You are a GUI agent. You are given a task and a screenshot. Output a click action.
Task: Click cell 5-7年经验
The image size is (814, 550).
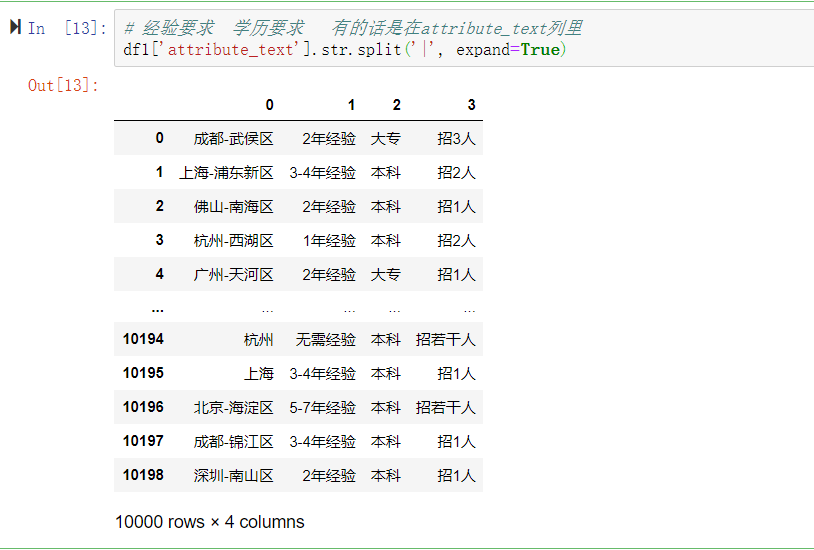click(x=322, y=408)
